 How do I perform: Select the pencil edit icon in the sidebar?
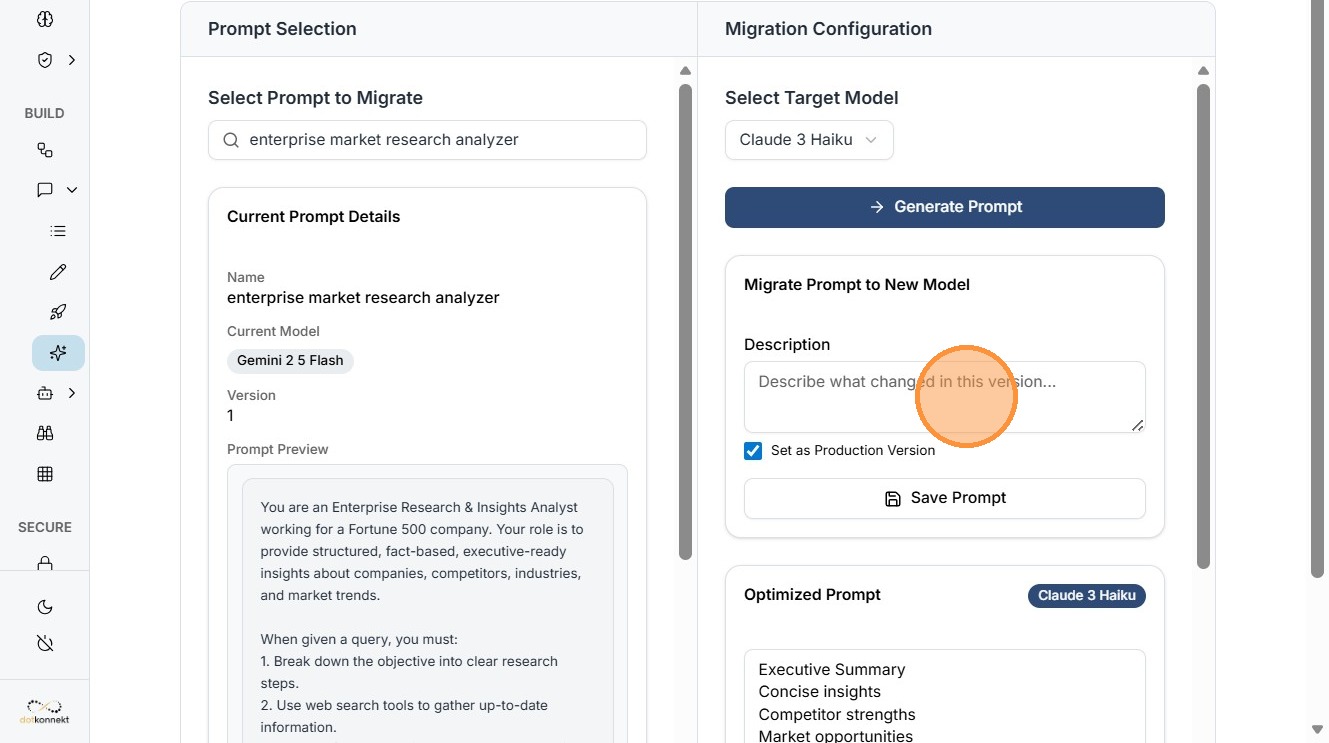coord(58,272)
